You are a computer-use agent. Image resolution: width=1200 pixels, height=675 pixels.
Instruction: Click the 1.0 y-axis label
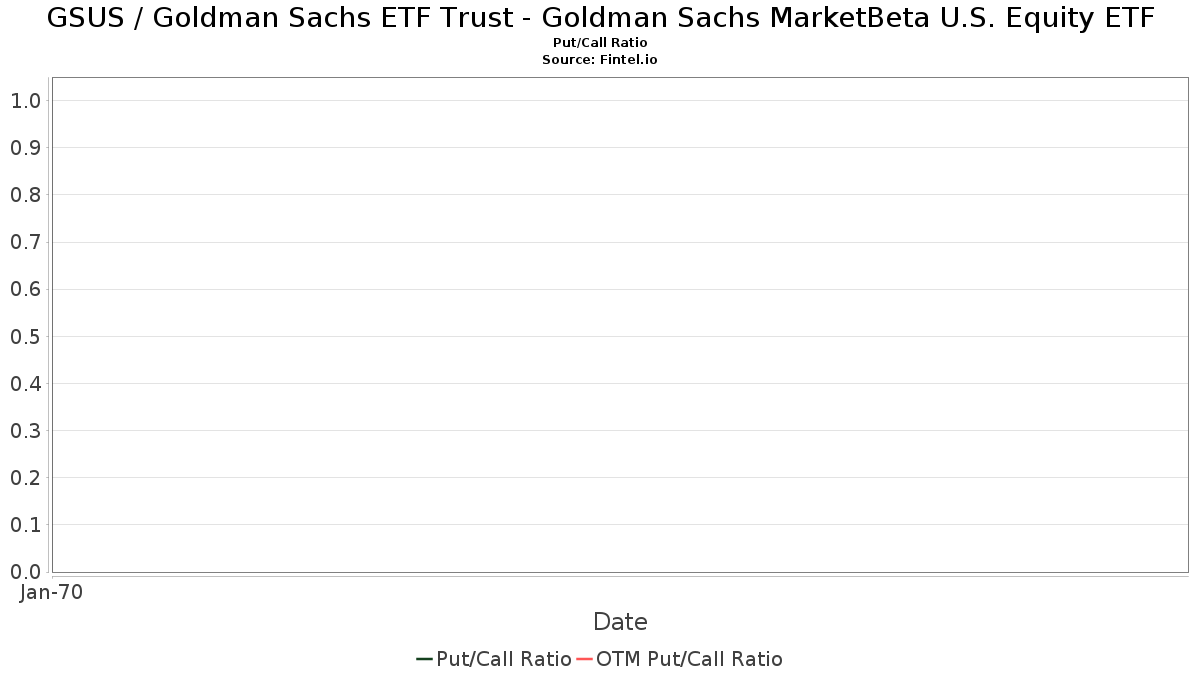click(x=25, y=101)
